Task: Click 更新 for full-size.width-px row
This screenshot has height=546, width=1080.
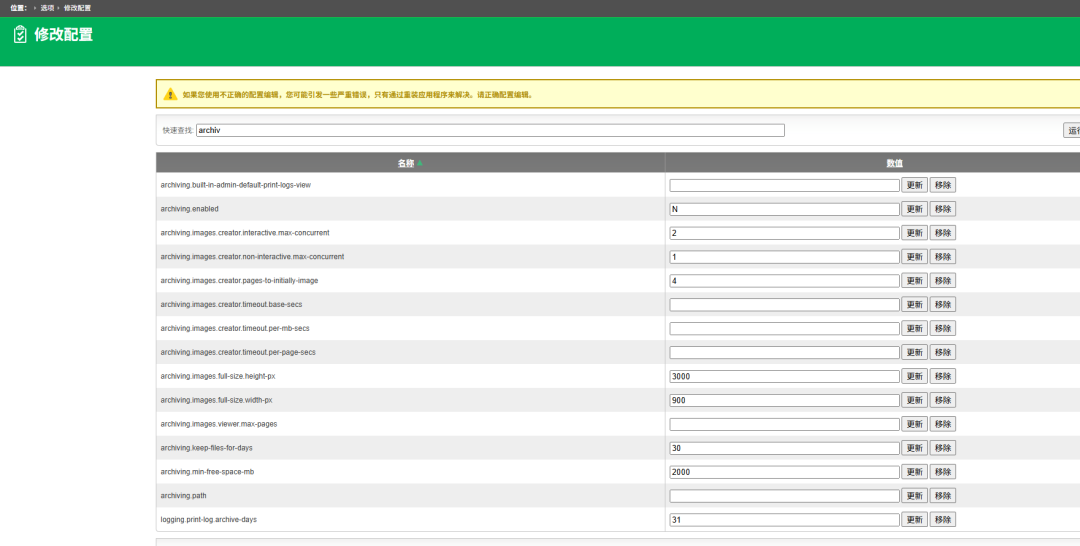Action: [x=914, y=400]
